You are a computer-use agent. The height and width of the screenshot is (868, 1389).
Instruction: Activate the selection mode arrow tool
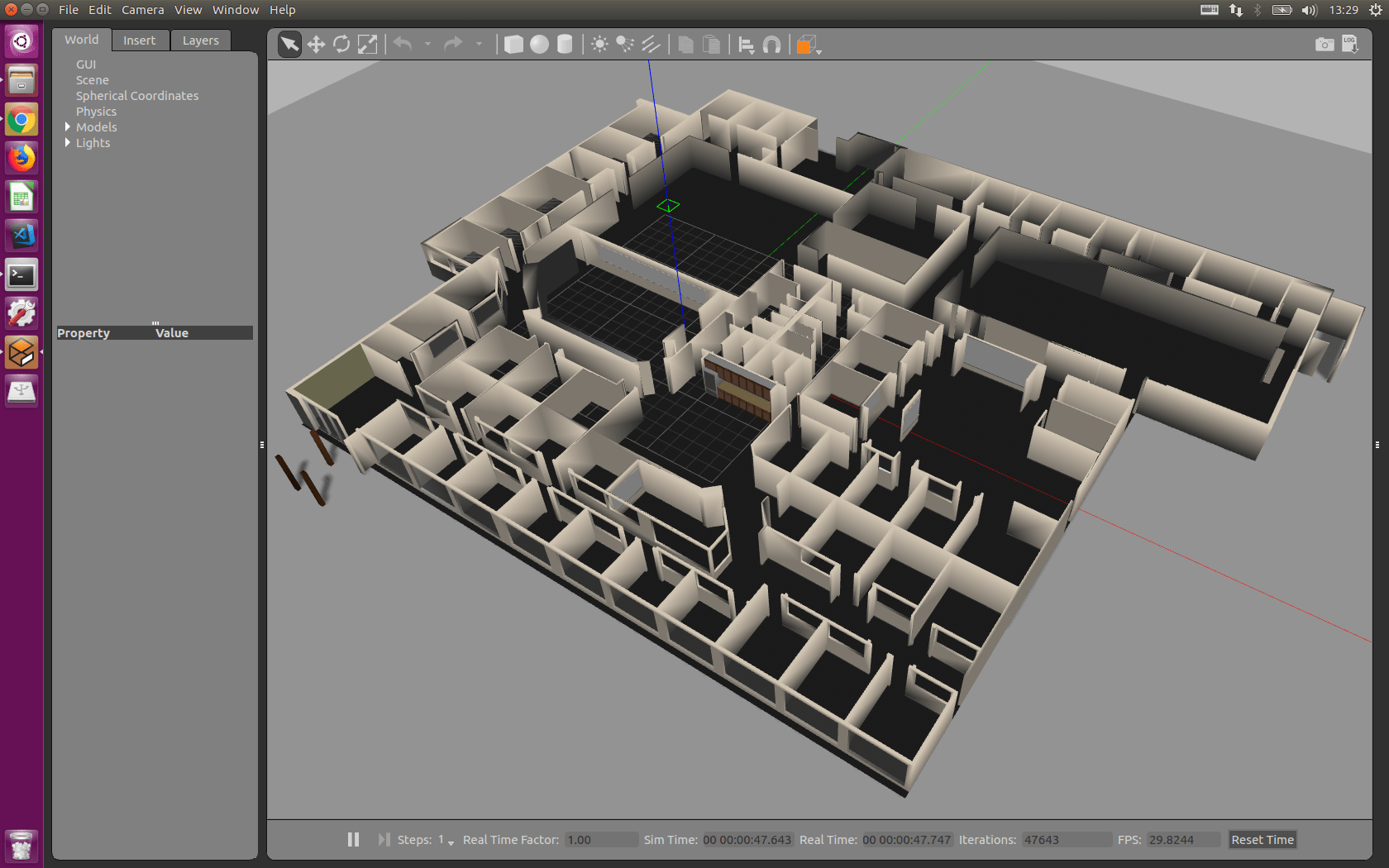click(289, 44)
